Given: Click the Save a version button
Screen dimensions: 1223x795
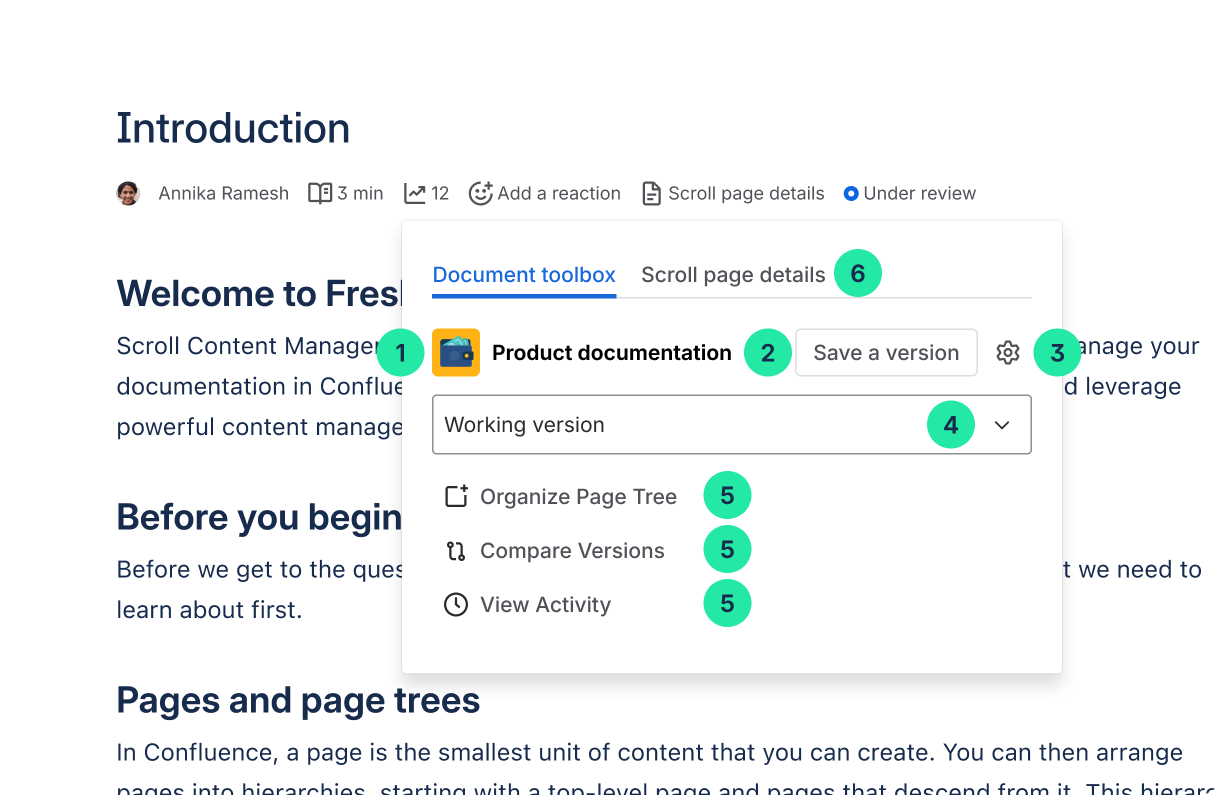Looking at the screenshot, I should (886, 353).
